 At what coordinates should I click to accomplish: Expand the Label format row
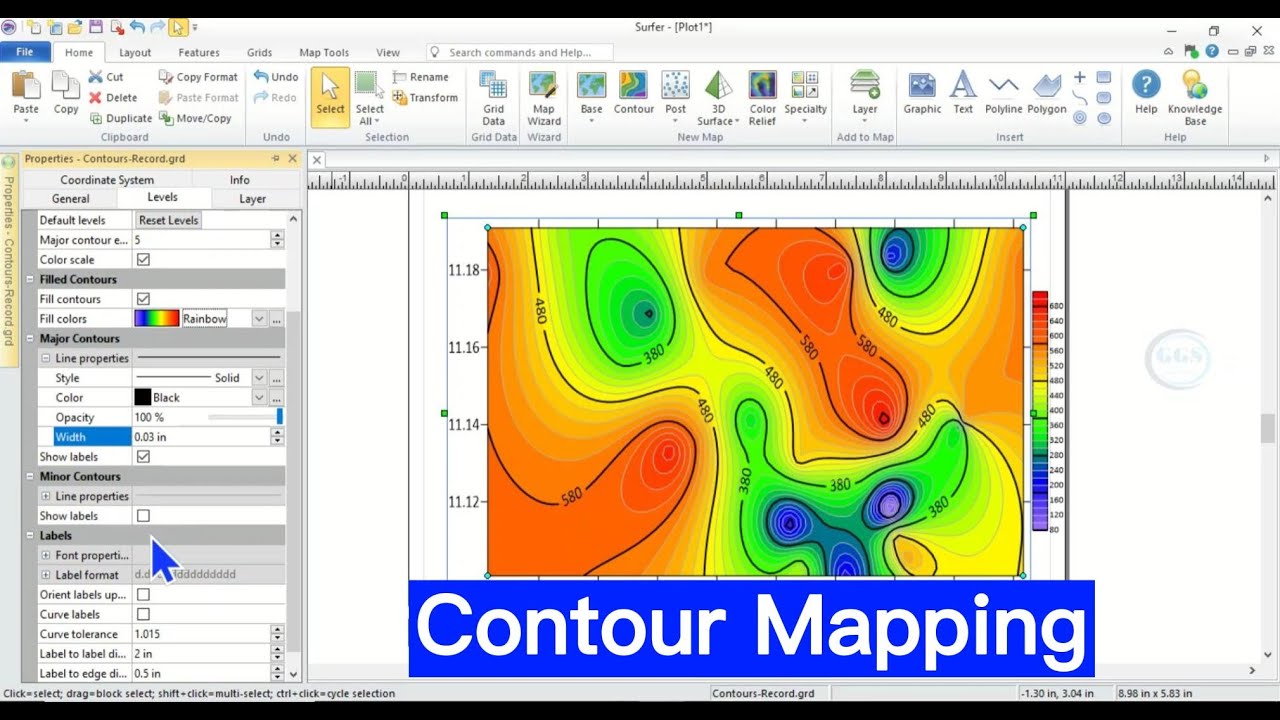[46, 575]
